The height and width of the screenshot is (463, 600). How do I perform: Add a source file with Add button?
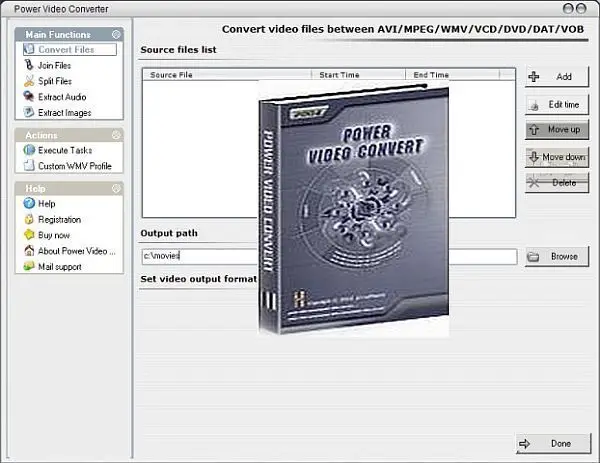tap(557, 77)
